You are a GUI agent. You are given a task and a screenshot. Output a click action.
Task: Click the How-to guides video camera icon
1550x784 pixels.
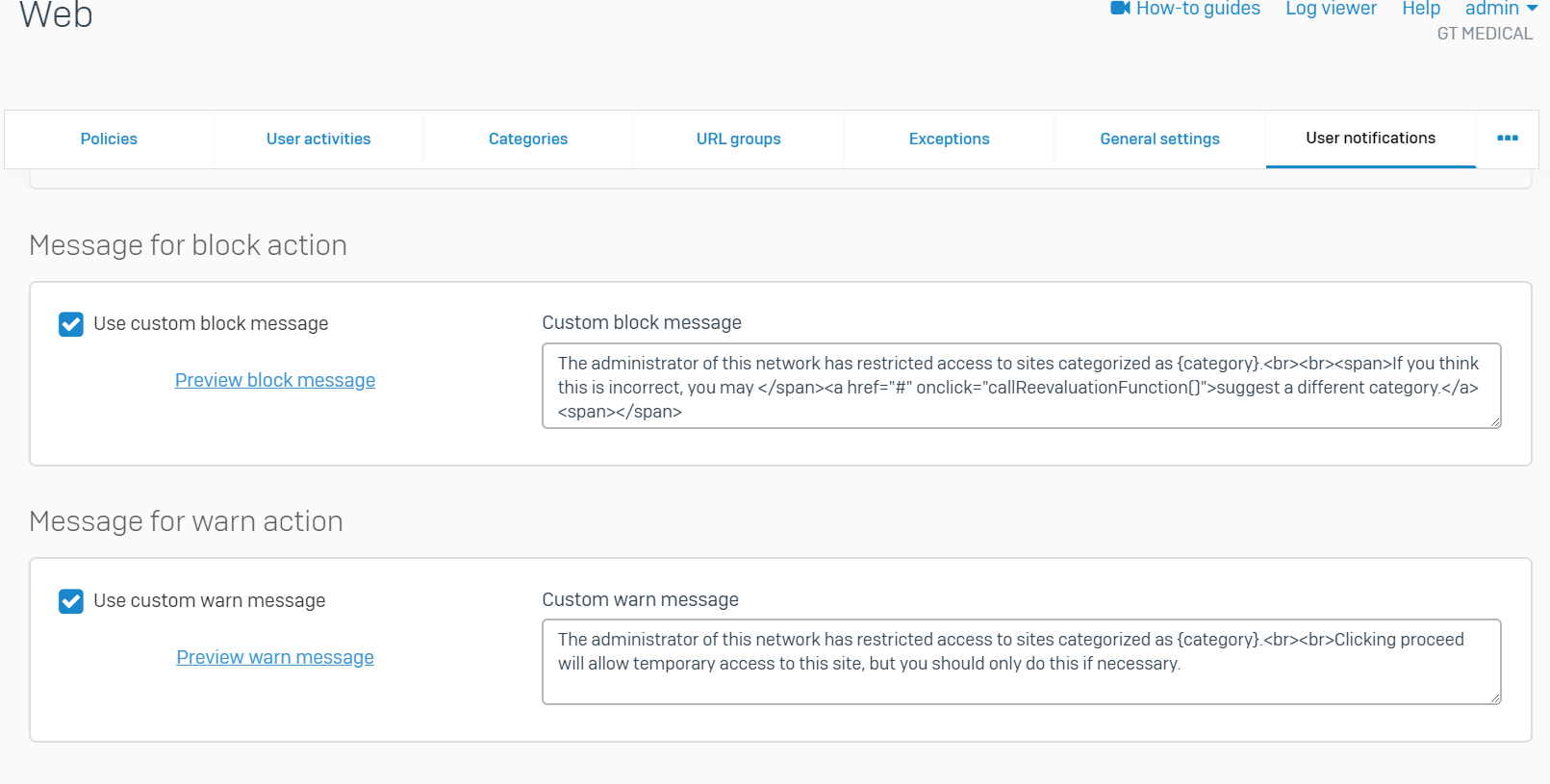pyautogui.click(x=1120, y=9)
